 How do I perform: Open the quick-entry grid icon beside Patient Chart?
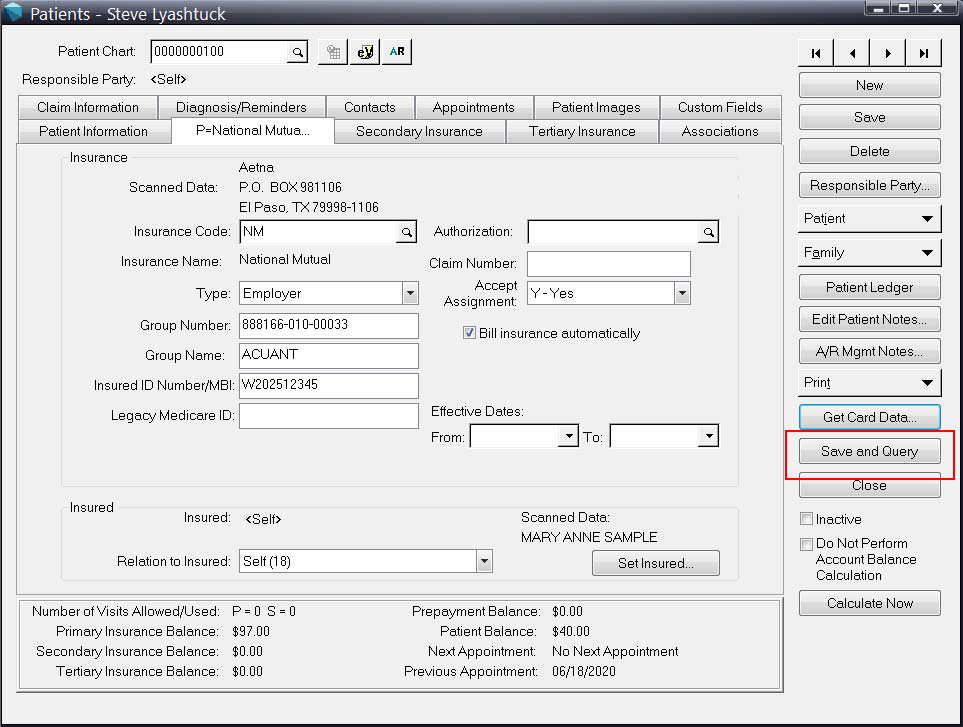(x=333, y=52)
